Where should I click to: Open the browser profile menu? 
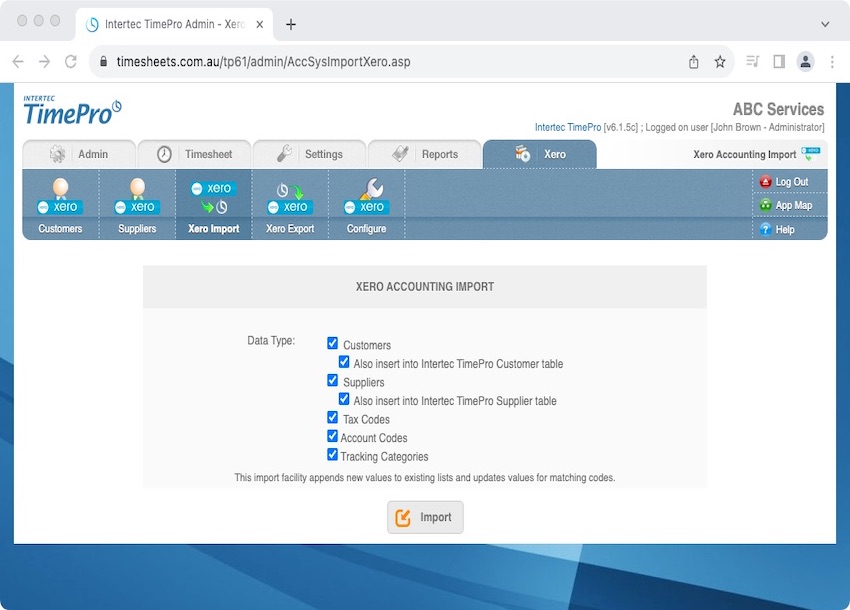point(806,61)
